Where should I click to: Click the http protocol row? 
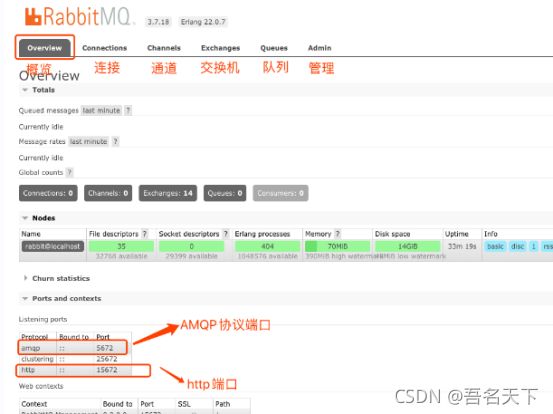tap(75, 370)
